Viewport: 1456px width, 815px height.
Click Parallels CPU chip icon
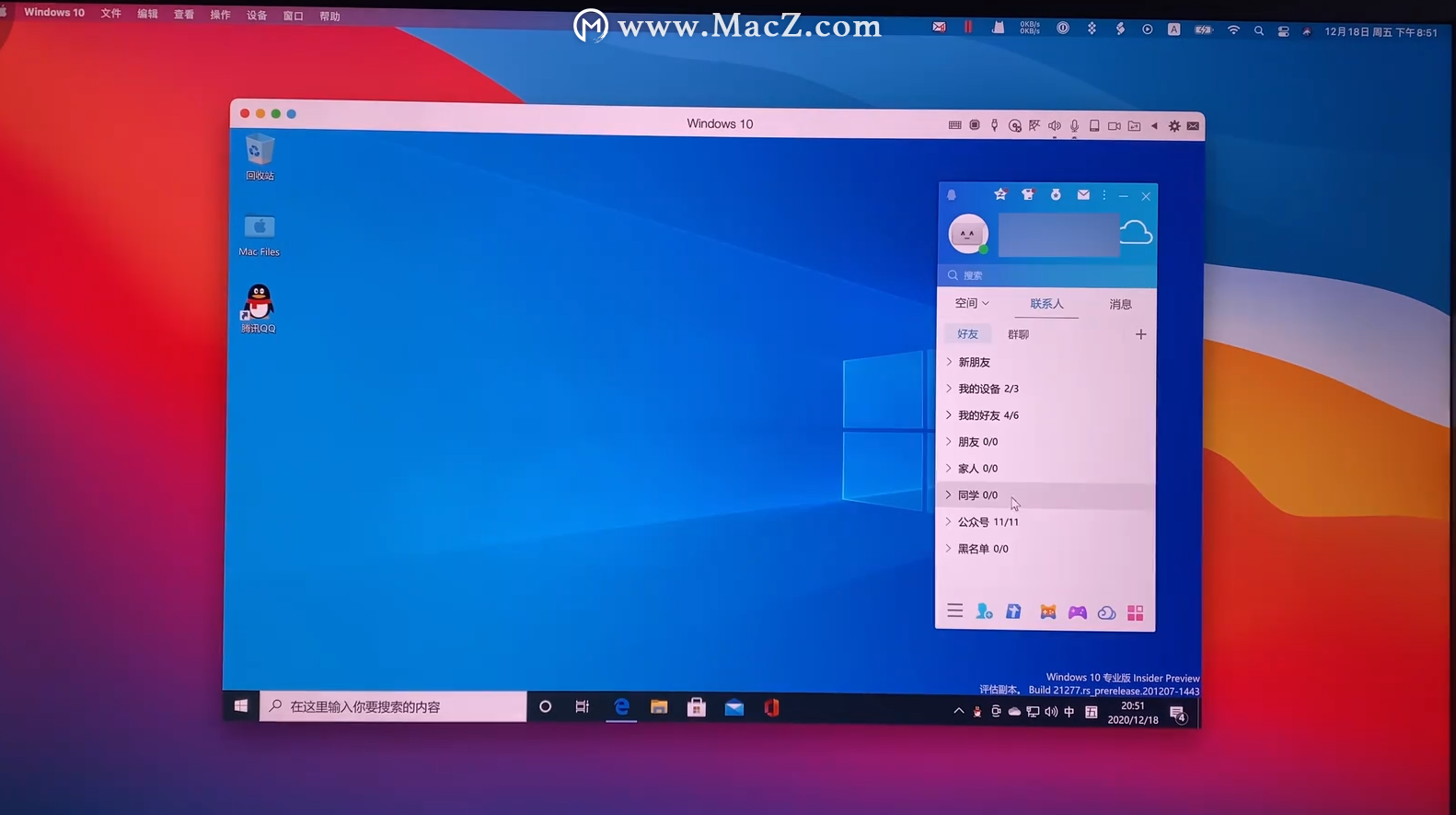(x=975, y=125)
